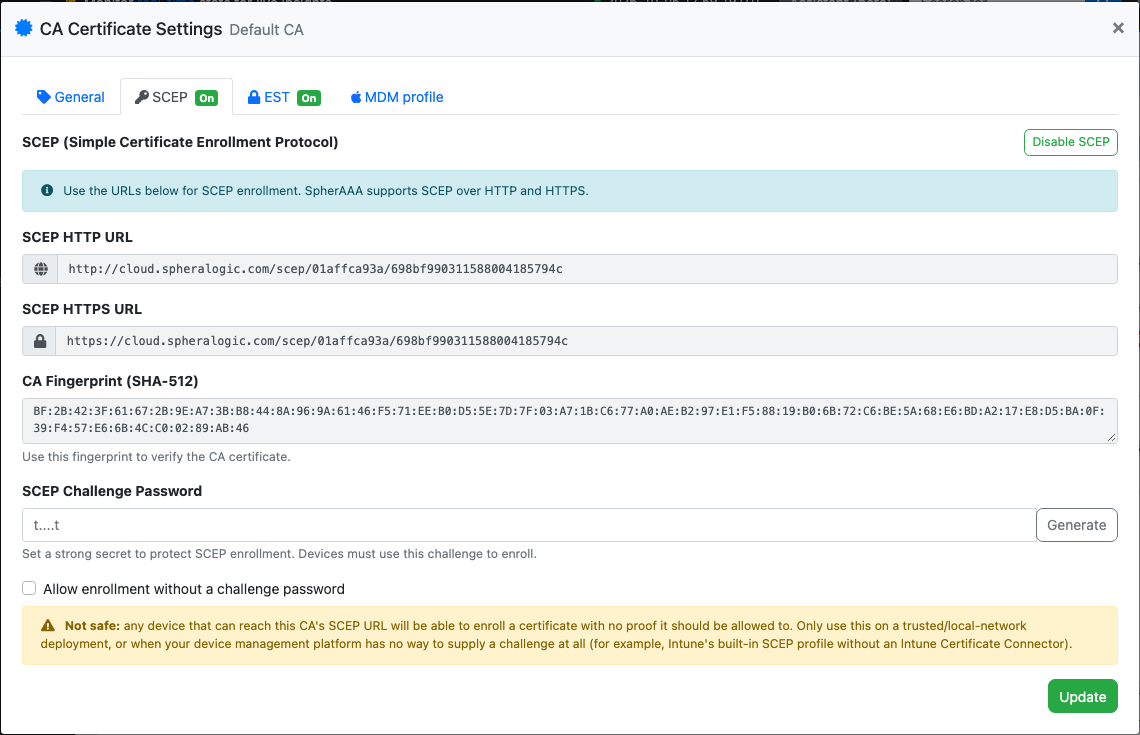Click into the SCEP HTTP URL field
The image size is (1140, 735).
pyautogui.click(x=587, y=269)
